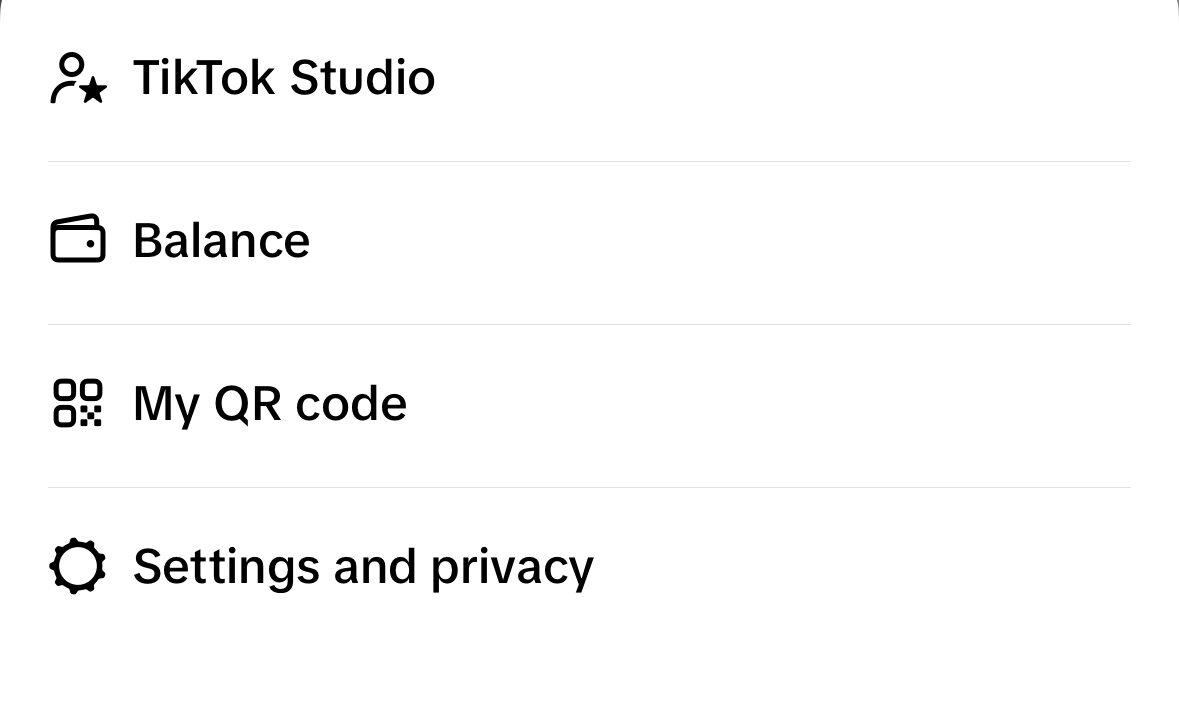Viewport: 1179px width, 723px height.
Task: Click the wallet icon next to Balance
Action: click(77, 240)
